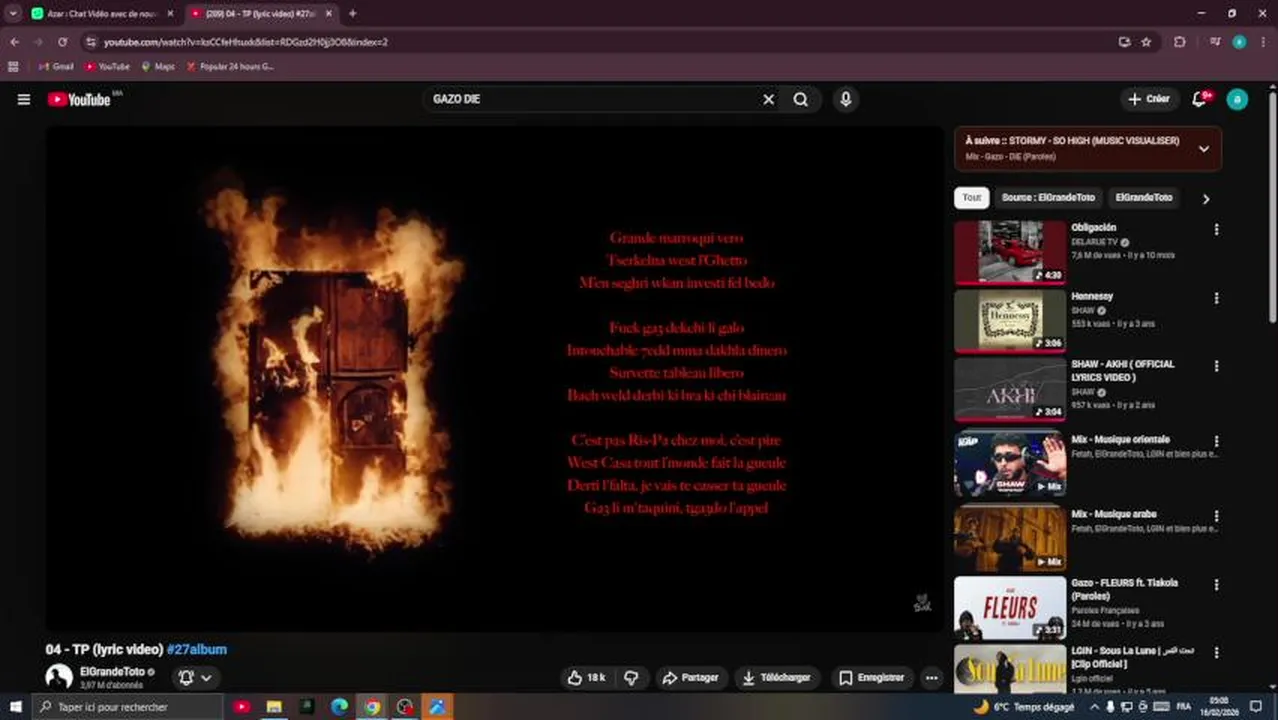
Task: Open the weather 6°C Temps dégagé widget
Action: [1023, 706]
